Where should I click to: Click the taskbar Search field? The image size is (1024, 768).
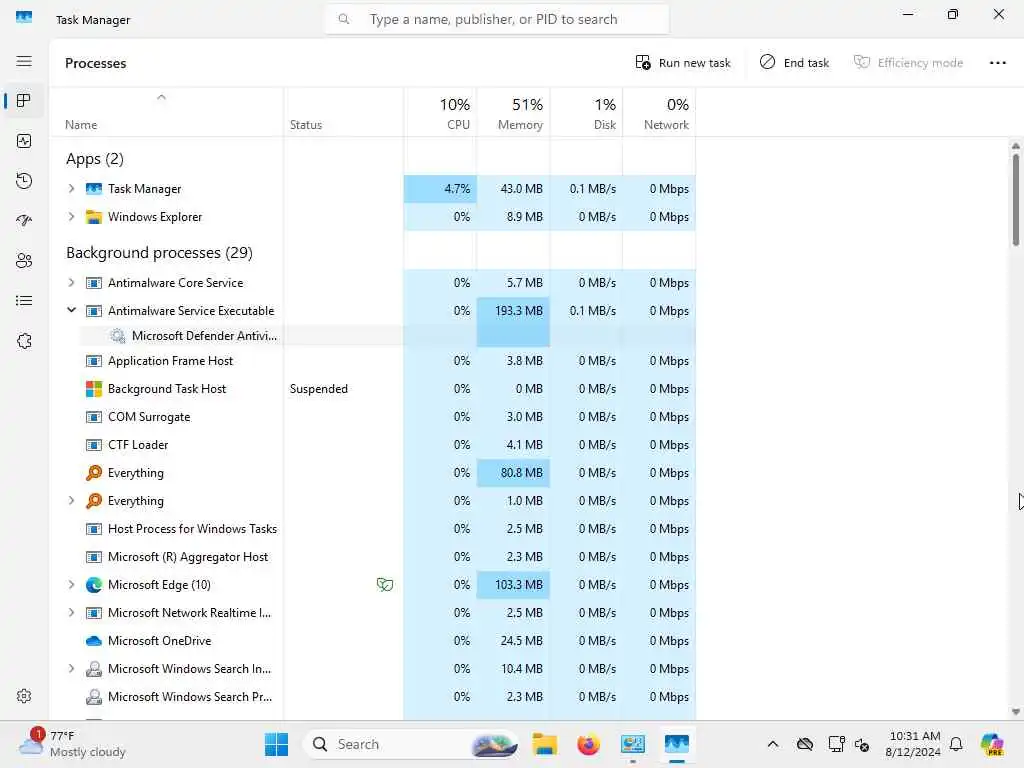click(411, 744)
